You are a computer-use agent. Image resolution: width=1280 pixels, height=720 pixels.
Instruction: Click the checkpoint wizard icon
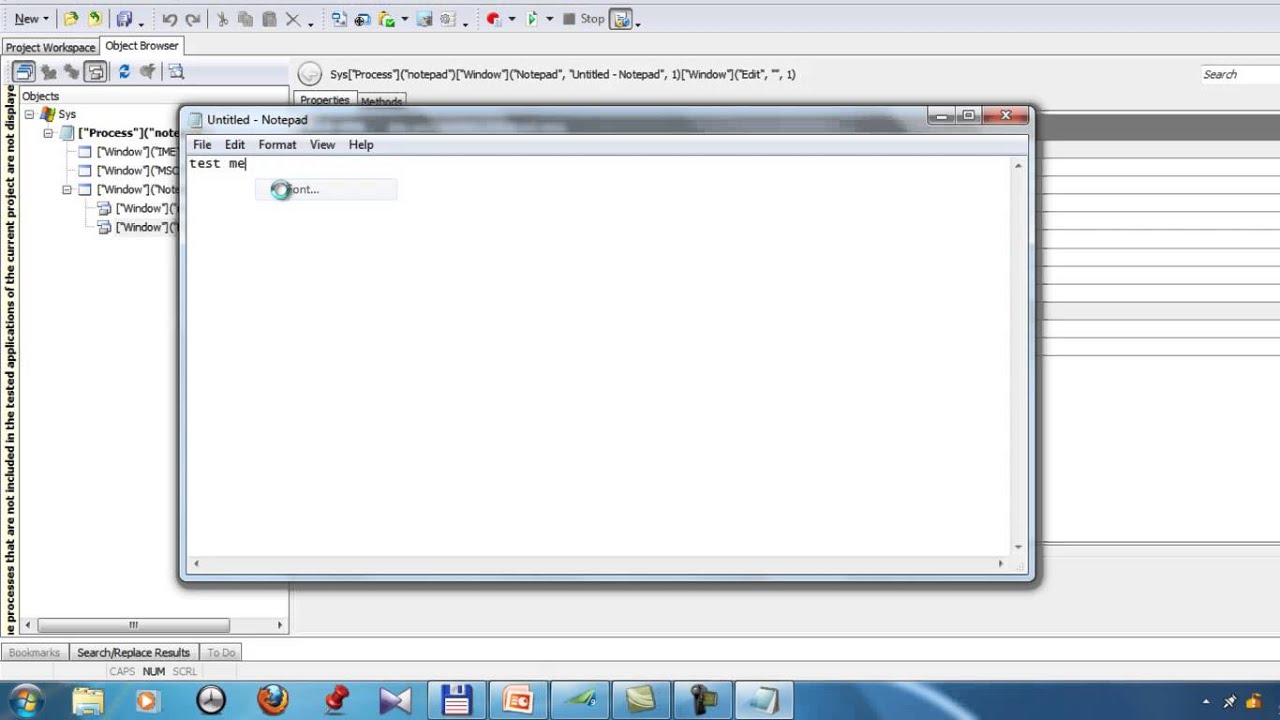tap(387, 19)
